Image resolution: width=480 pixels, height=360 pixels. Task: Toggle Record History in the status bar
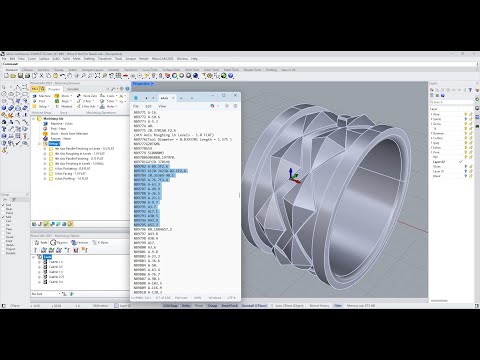319,306
